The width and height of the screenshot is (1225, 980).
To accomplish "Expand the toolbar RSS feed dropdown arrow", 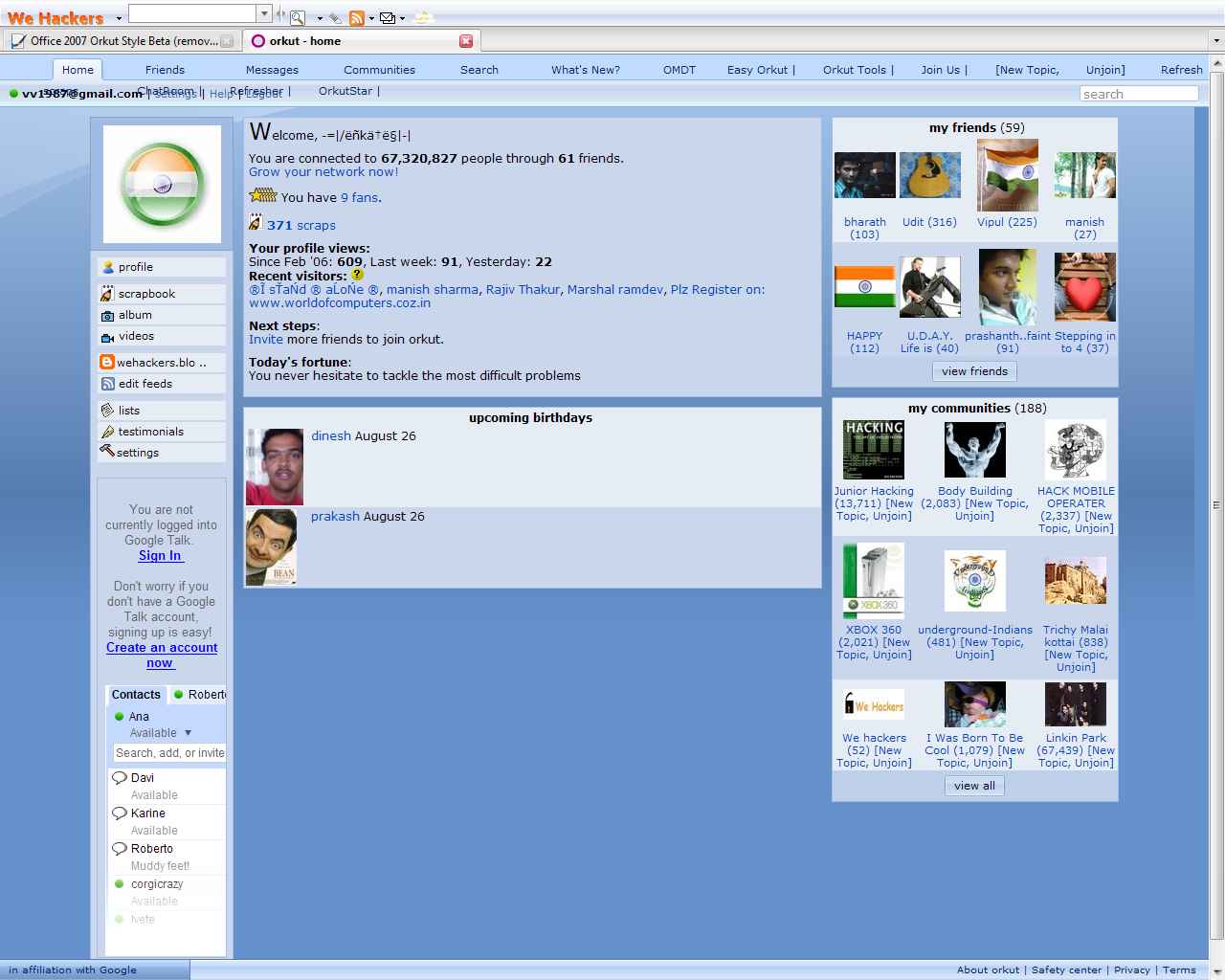I will click(371, 16).
